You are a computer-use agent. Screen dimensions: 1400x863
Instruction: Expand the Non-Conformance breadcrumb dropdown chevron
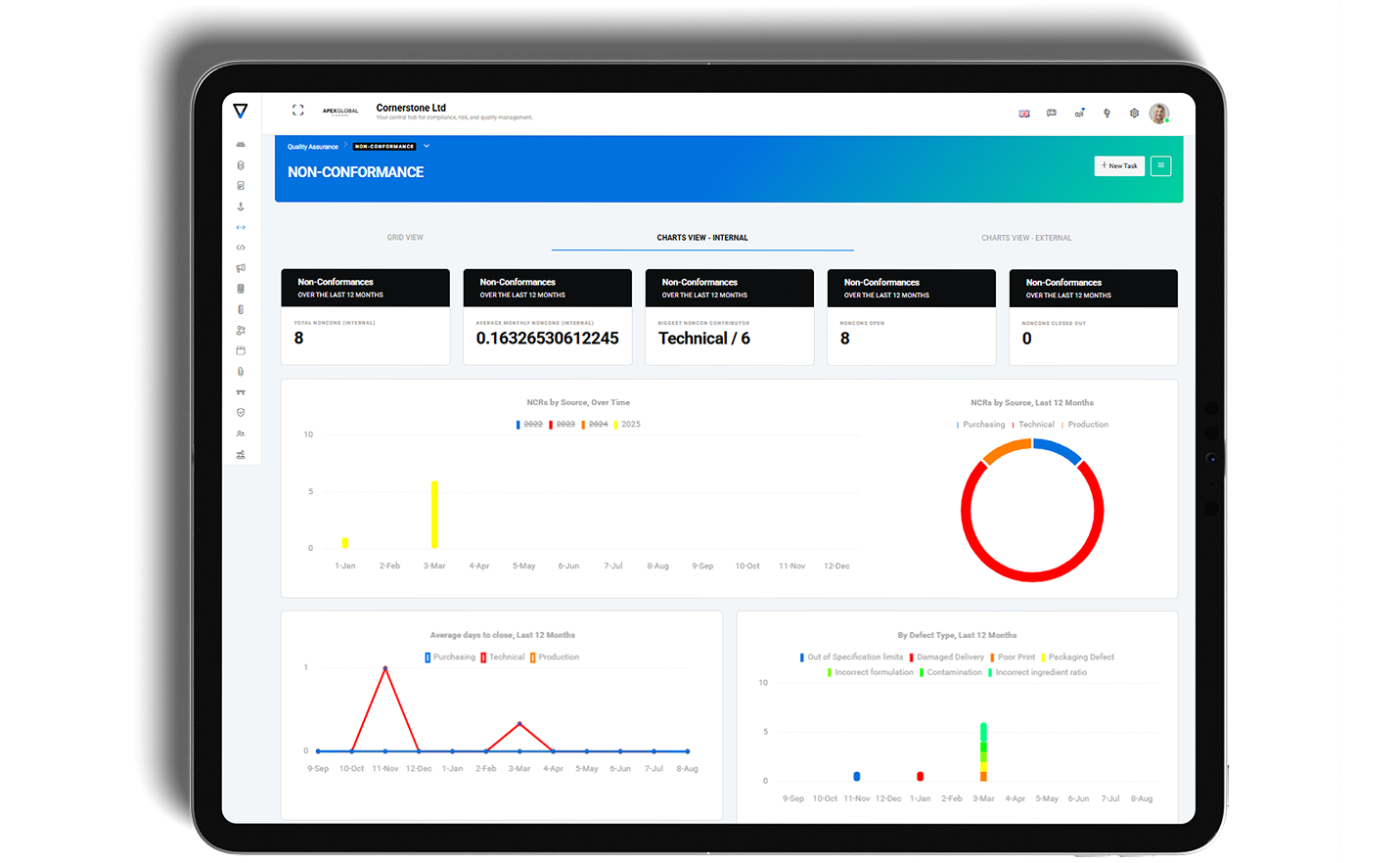tap(427, 147)
